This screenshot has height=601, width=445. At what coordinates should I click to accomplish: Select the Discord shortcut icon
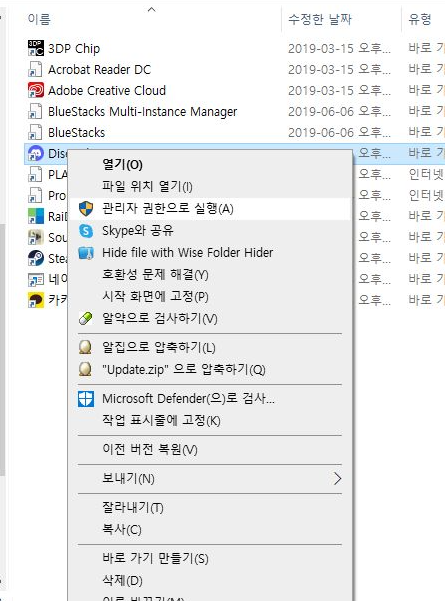coord(36,154)
